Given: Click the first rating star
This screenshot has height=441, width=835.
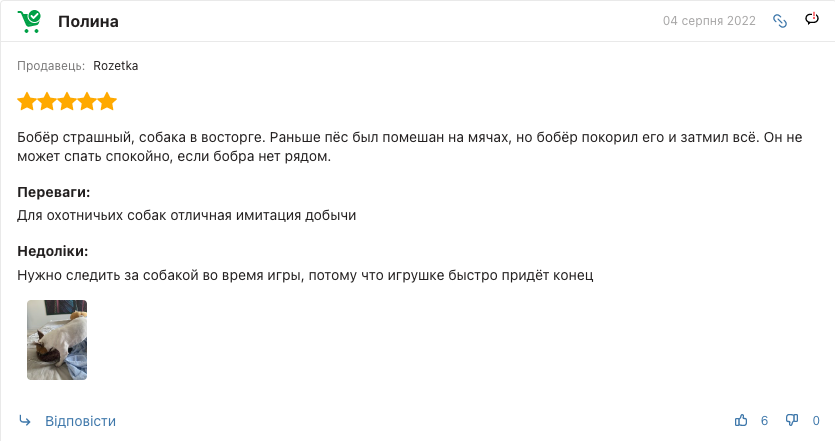Looking at the screenshot, I should click(27, 101).
